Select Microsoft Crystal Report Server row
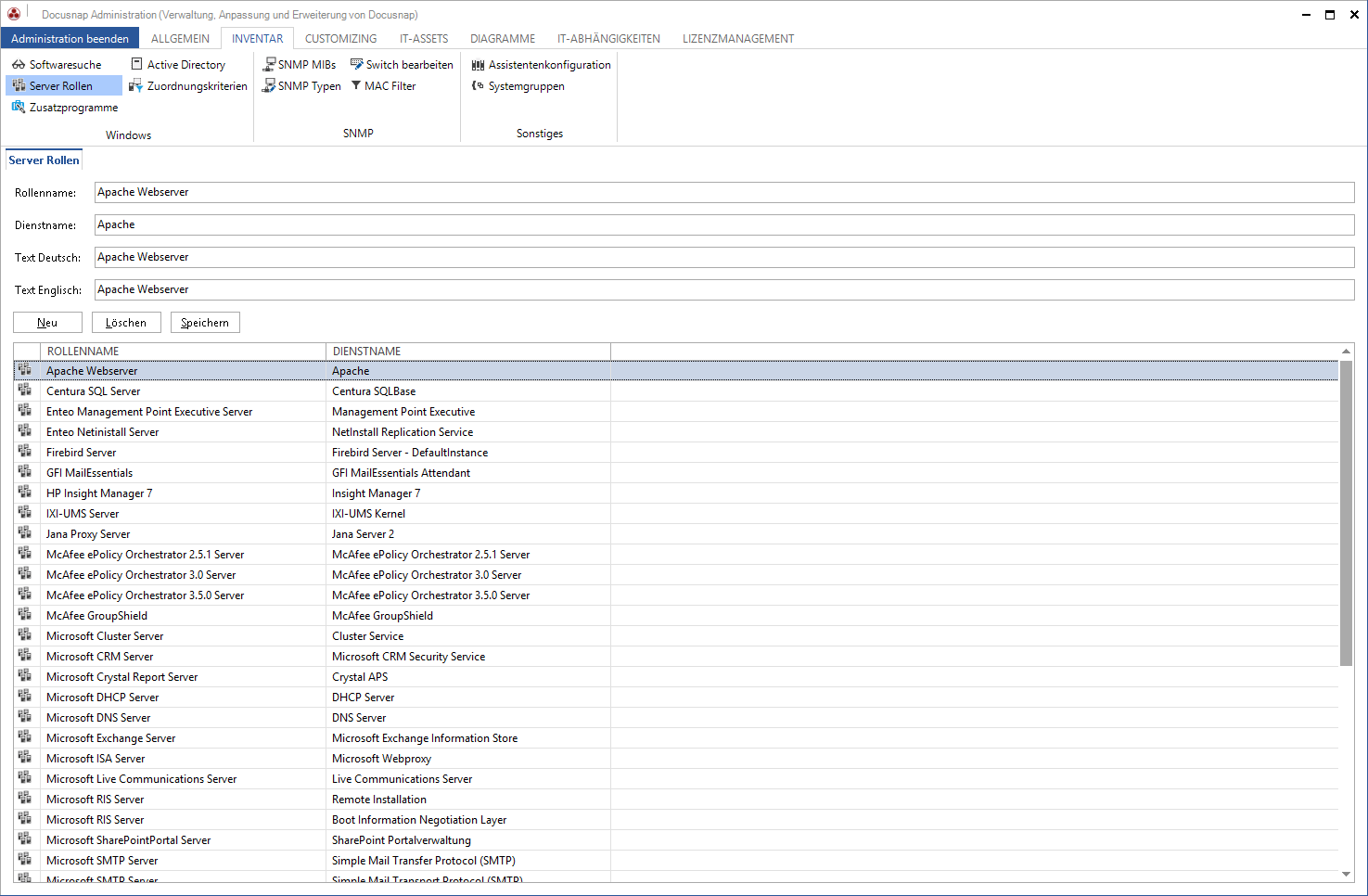This screenshot has width=1368, height=896. [676, 677]
